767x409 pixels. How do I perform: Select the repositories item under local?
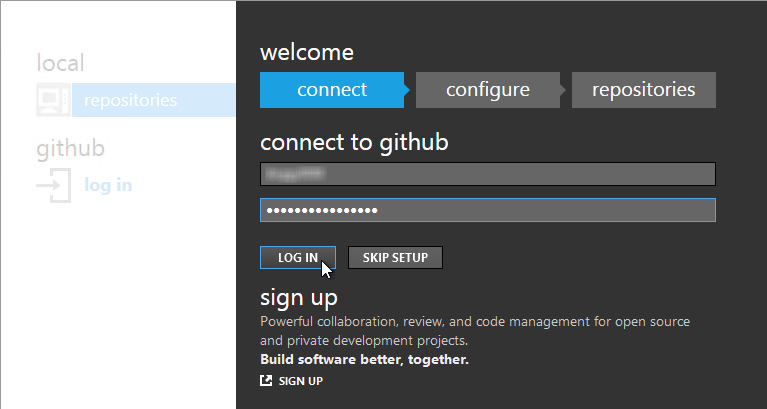tap(130, 100)
